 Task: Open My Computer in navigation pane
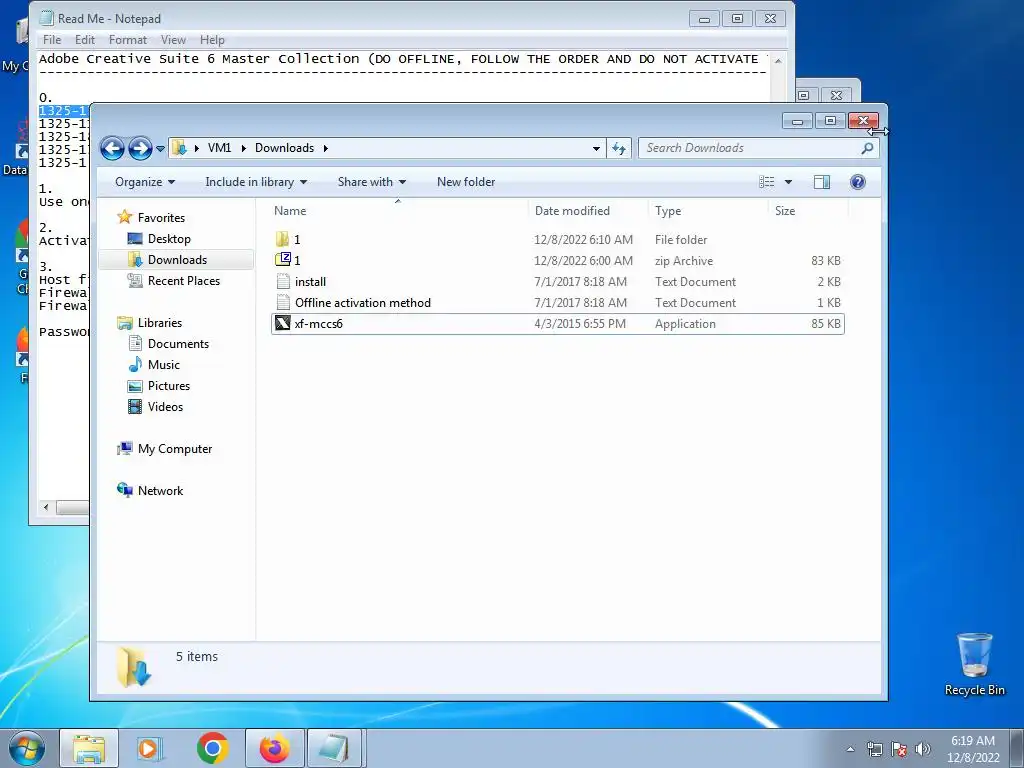coord(174,449)
